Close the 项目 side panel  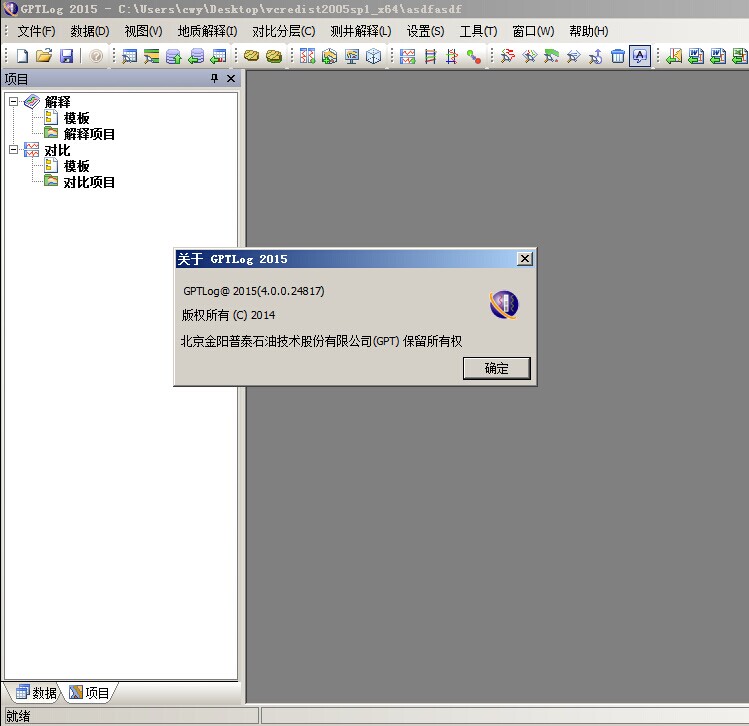(x=231, y=78)
